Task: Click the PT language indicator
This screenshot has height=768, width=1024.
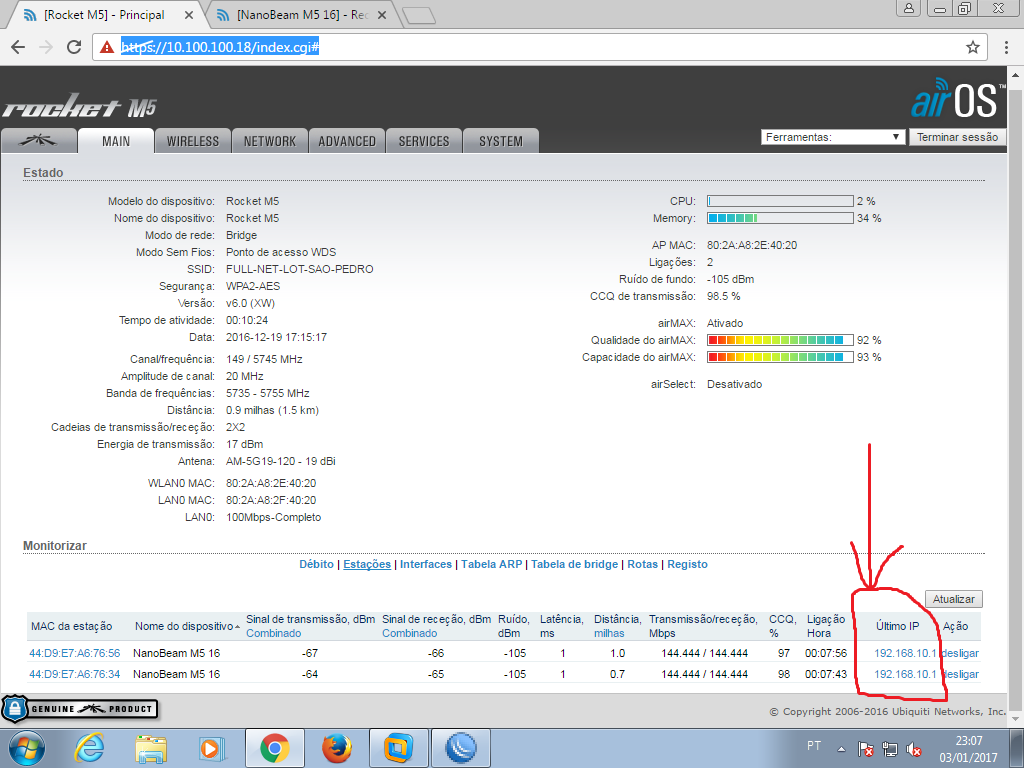Action: click(814, 746)
